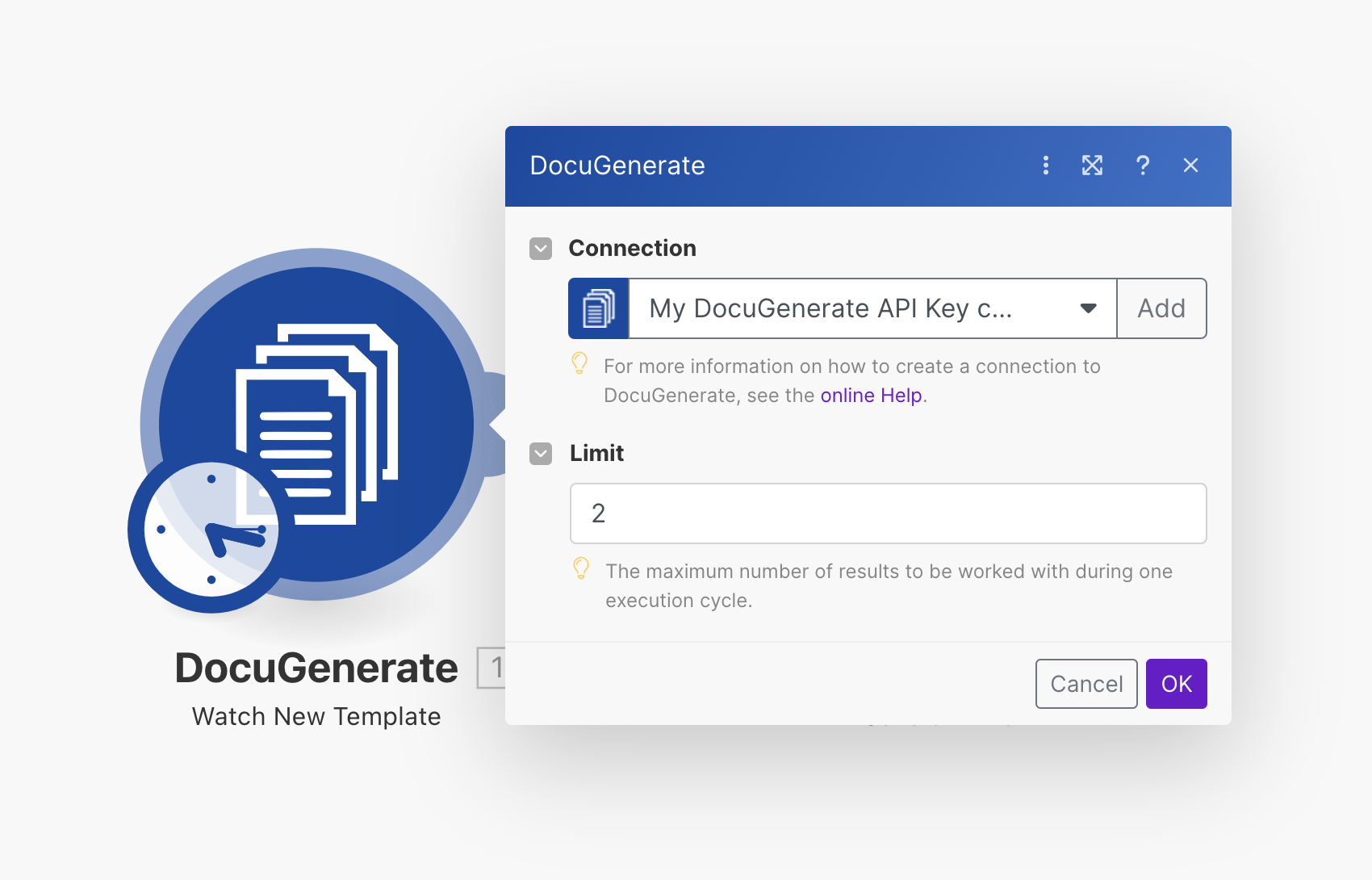The width and height of the screenshot is (1372, 880).
Task: Confirm settings with OK button
Action: pyautogui.click(x=1177, y=684)
